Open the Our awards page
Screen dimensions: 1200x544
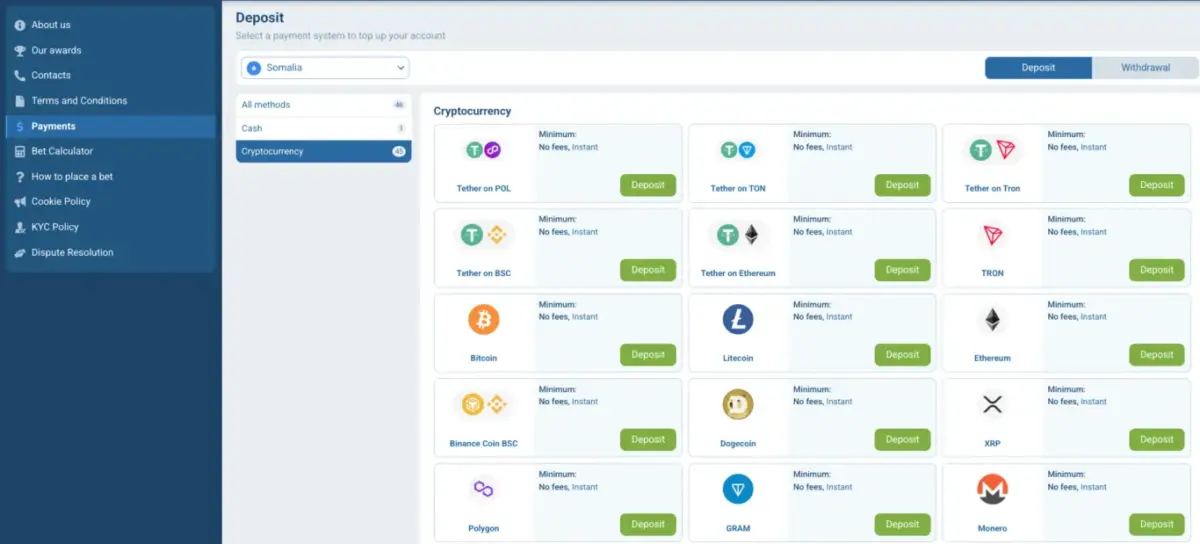pos(110,50)
